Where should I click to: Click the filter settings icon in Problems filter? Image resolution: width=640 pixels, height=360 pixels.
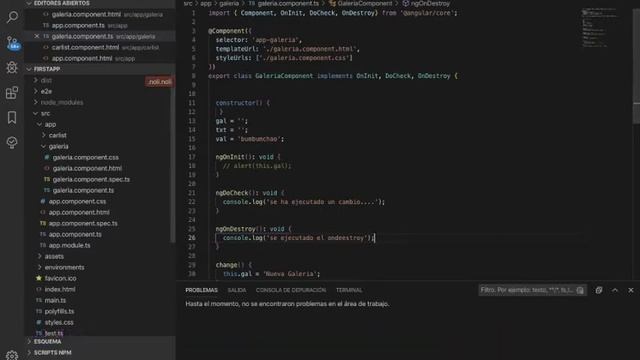580,290
